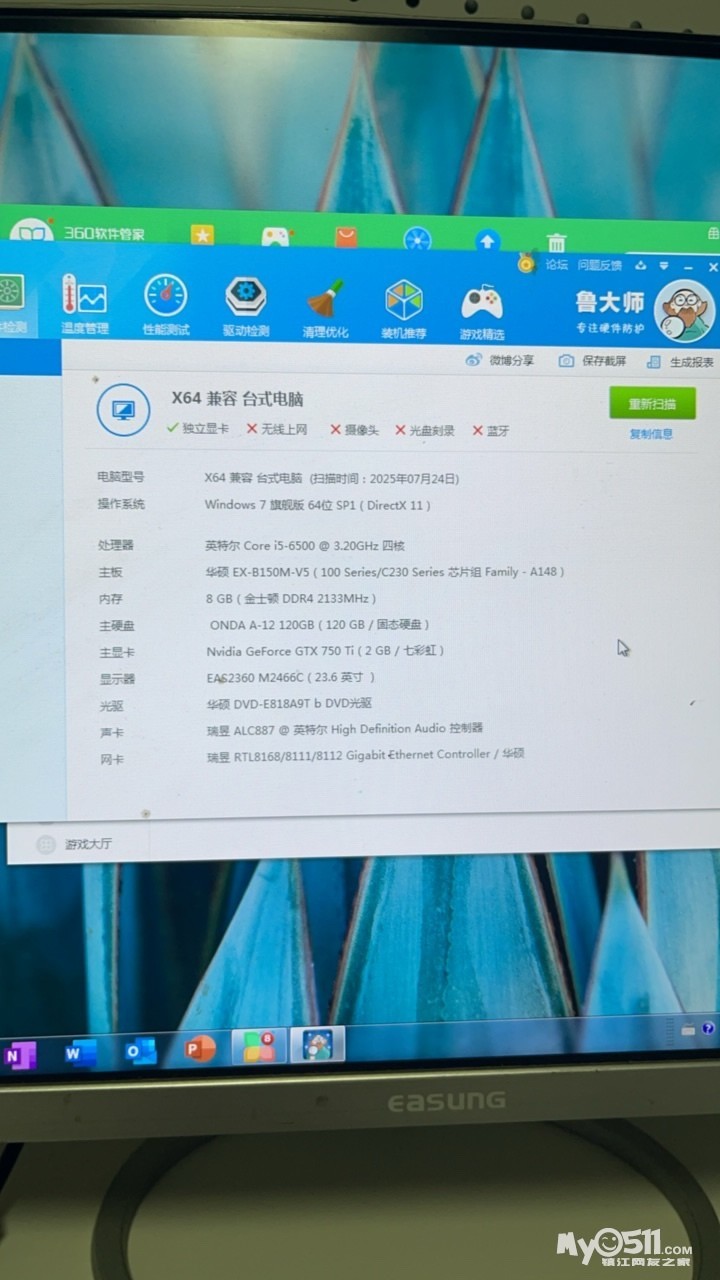
Task: Open PowerPoint from the taskbar
Action: [200, 1048]
